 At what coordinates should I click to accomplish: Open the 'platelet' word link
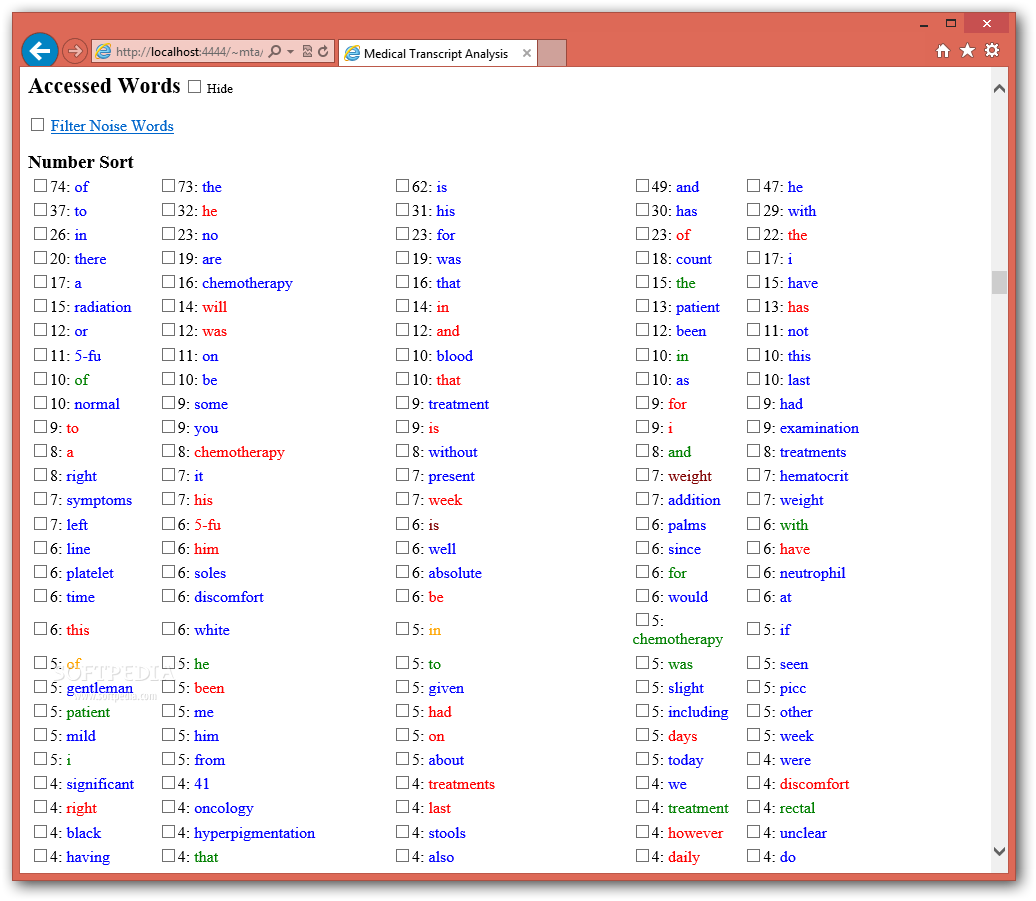(90, 573)
